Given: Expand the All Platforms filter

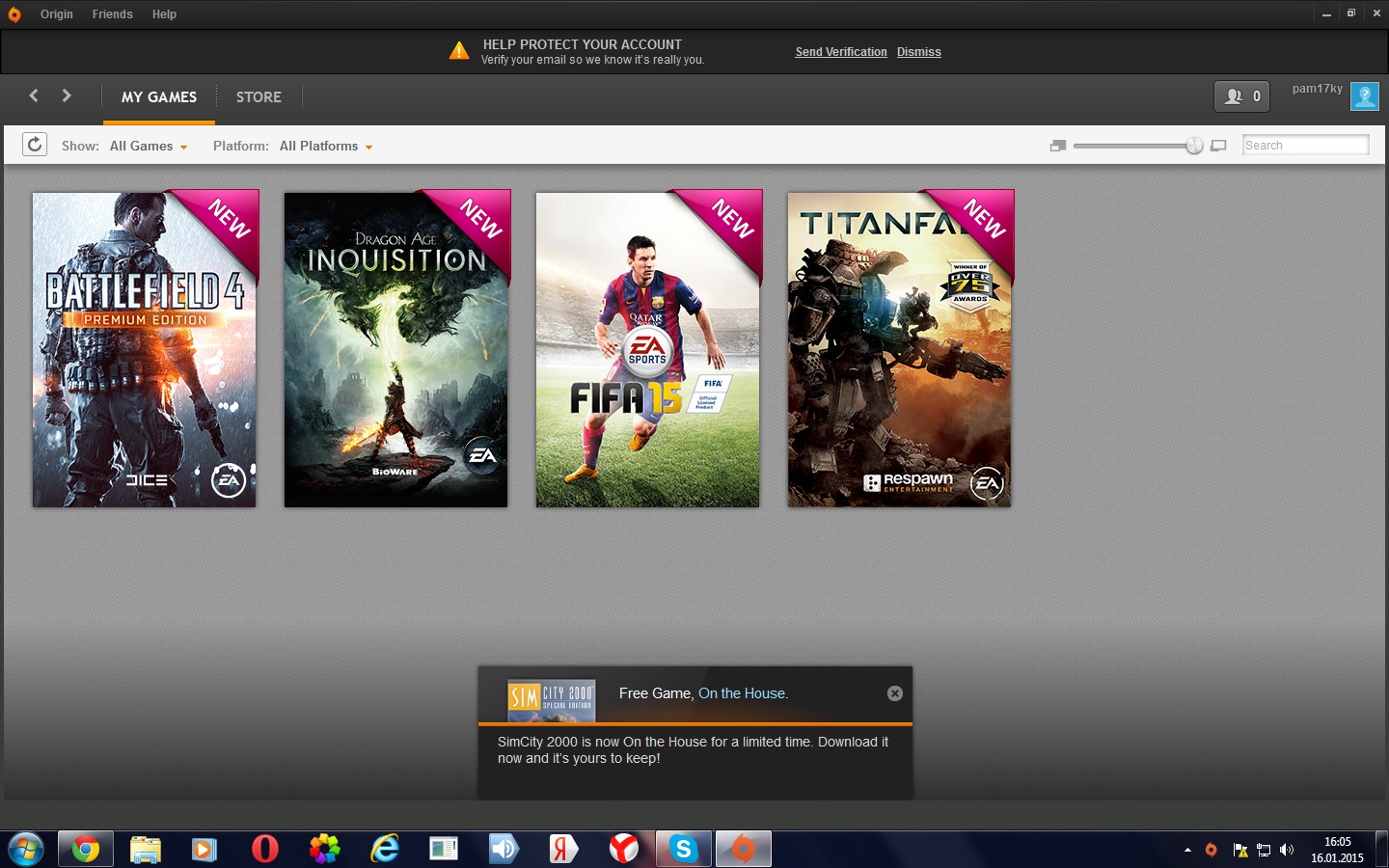Looking at the screenshot, I should [x=326, y=147].
